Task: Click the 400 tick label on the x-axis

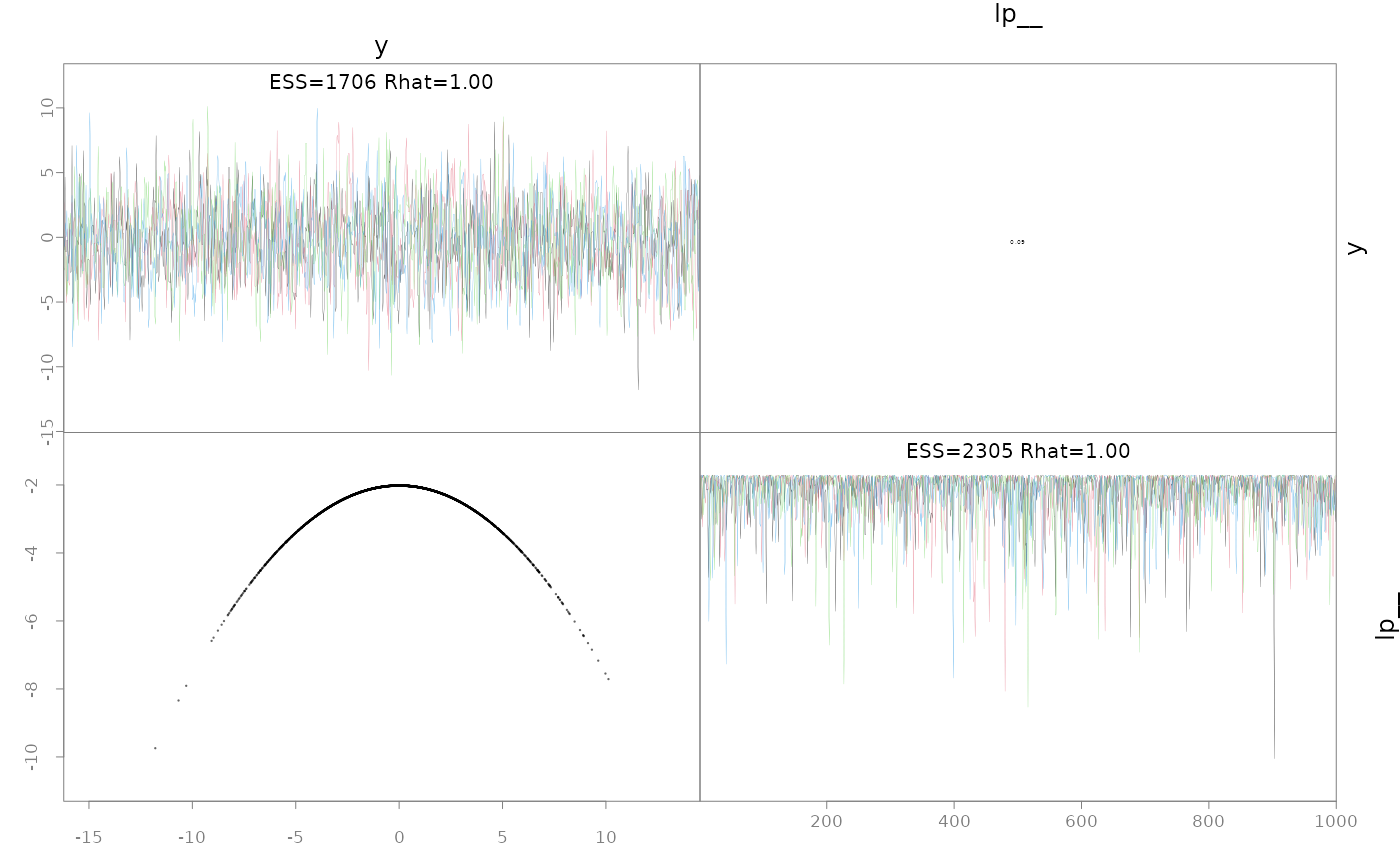Action: [954, 822]
